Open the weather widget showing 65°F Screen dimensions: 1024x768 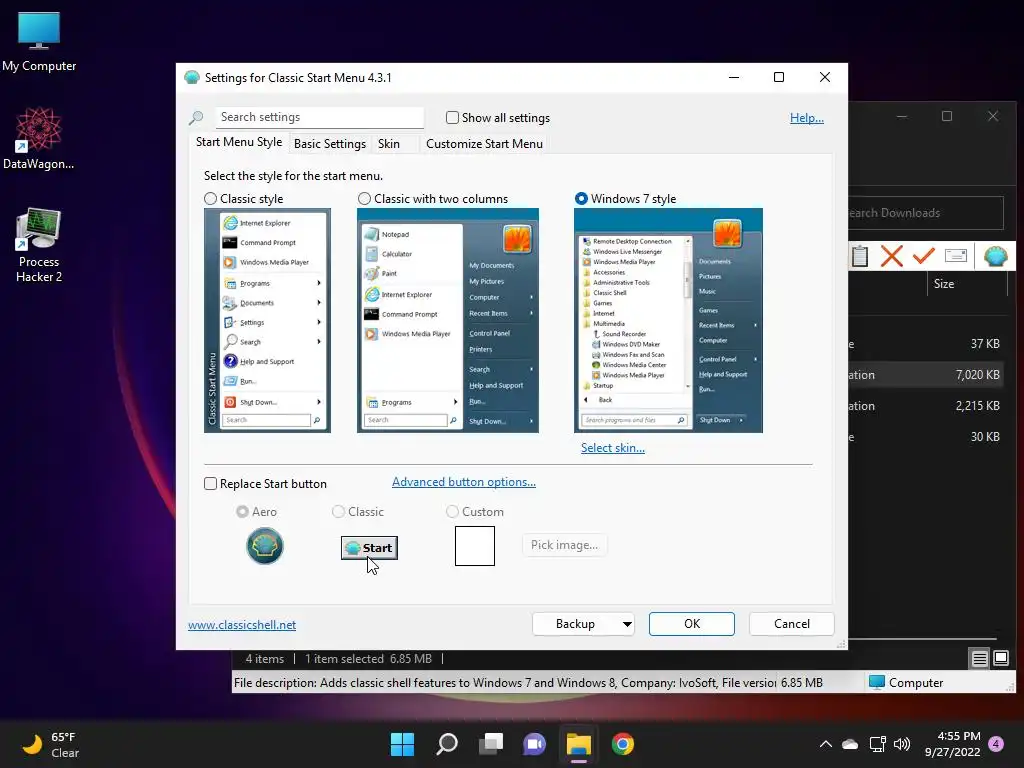point(51,744)
